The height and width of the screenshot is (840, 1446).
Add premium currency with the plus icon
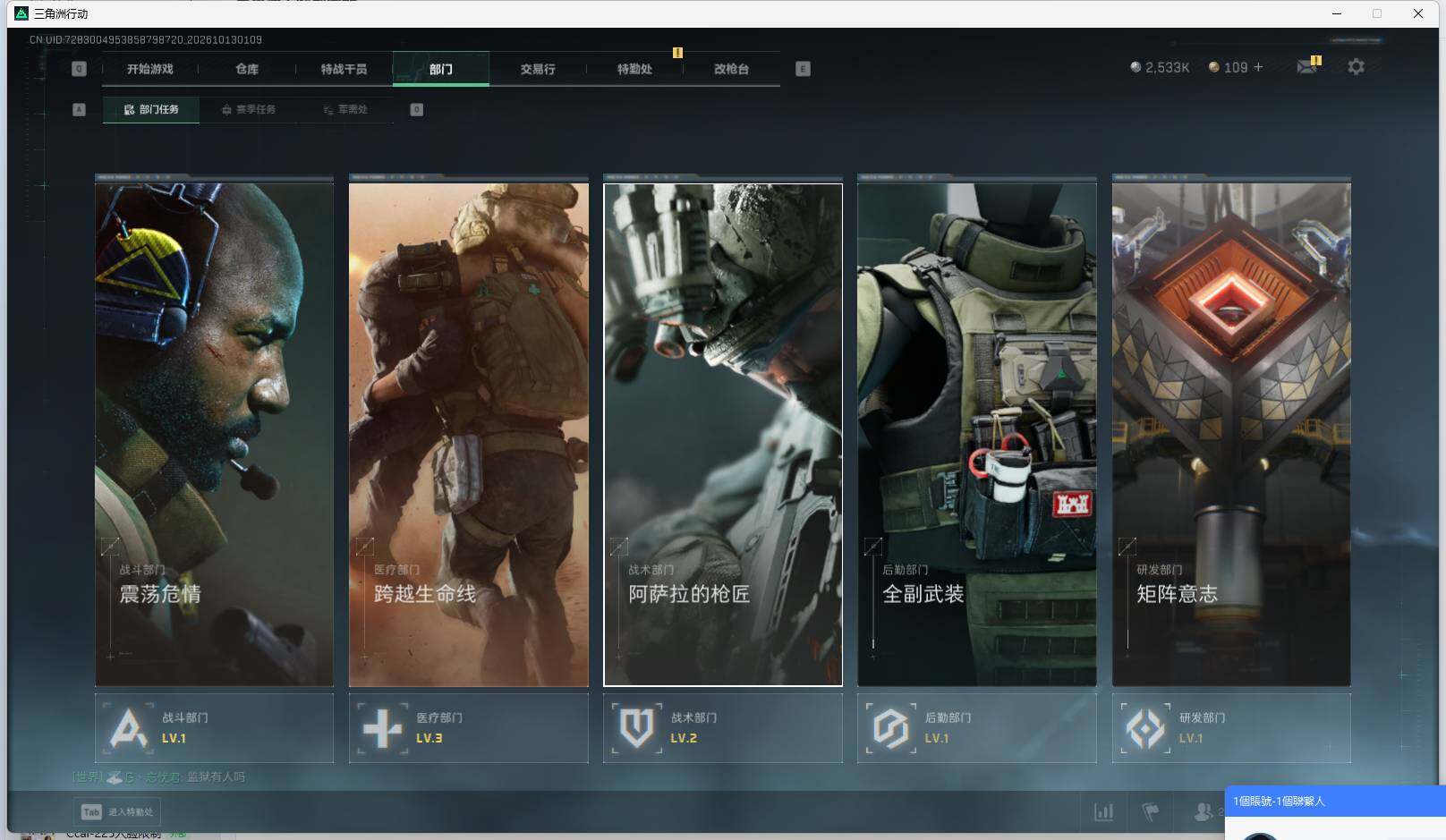point(1258,67)
